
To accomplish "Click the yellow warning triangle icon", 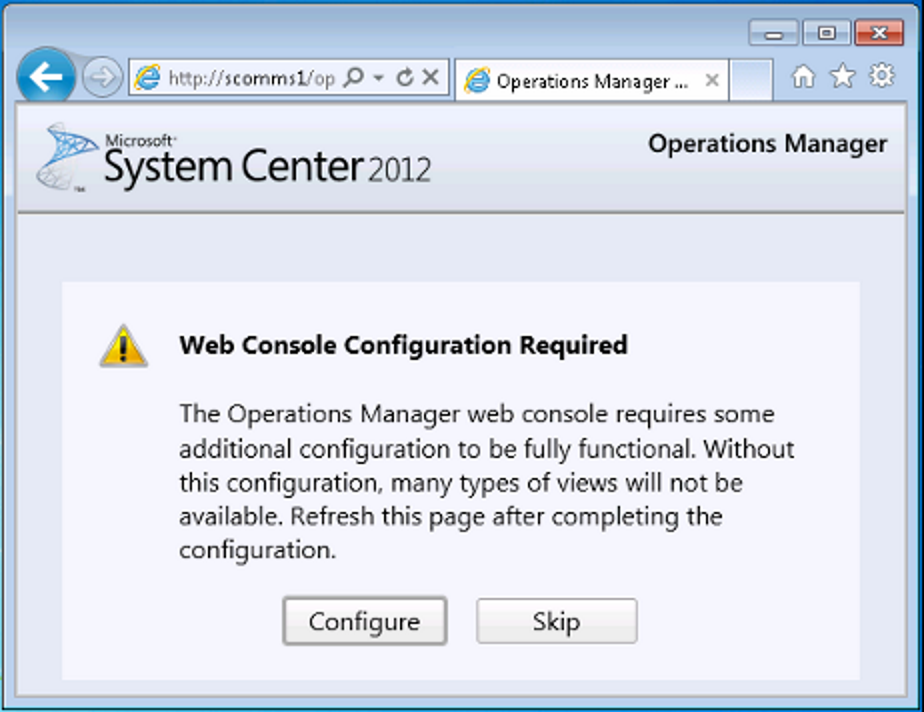I will coord(123,347).
